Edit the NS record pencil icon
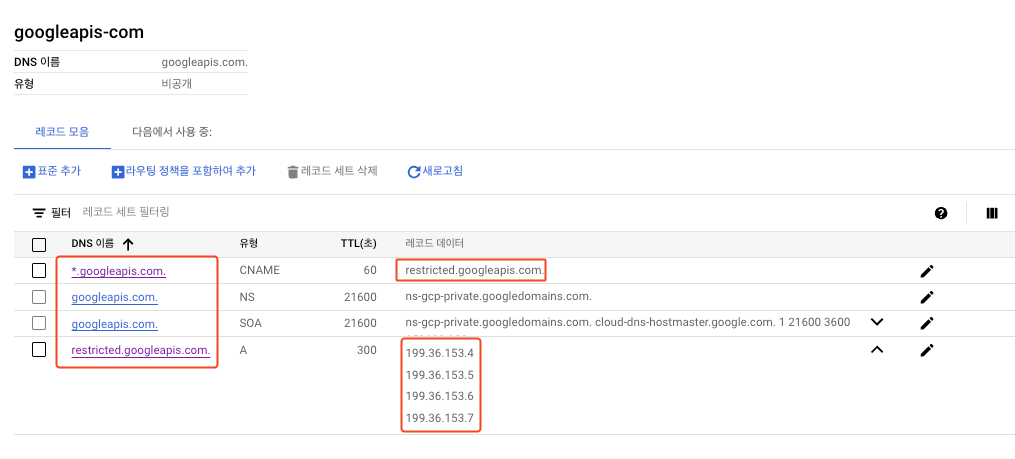 point(927,297)
